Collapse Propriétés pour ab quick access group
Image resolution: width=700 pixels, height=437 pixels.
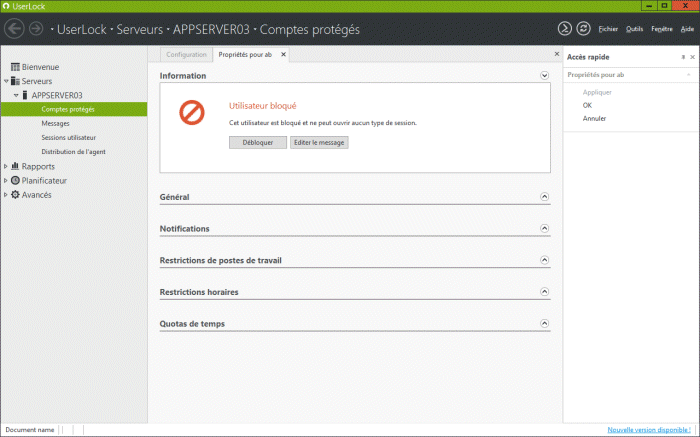click(688, 75)
